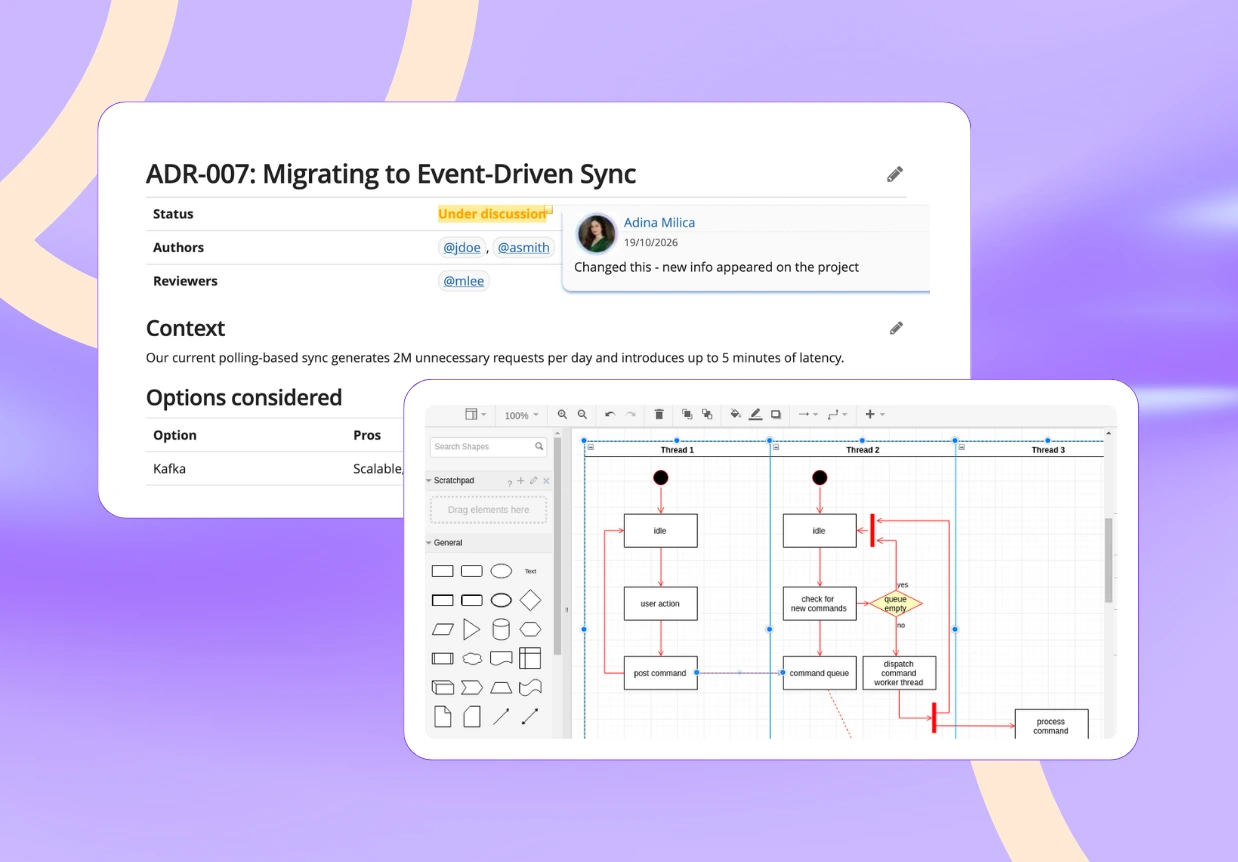The width and height of the screenshot is (1238, 862).
Task: Collapse Thread 2 swimlane toggle
Action: [x=776, y=448]
